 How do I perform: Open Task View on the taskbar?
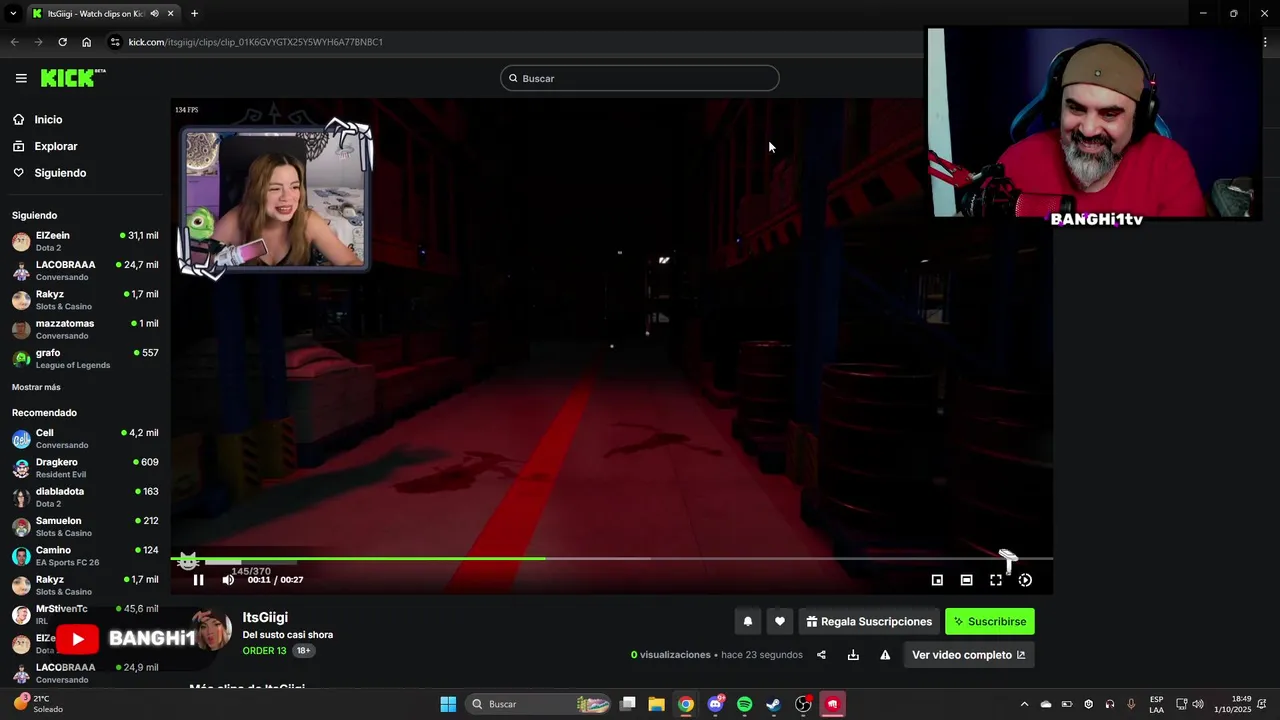pyautogui.click(x=628, y=704)
